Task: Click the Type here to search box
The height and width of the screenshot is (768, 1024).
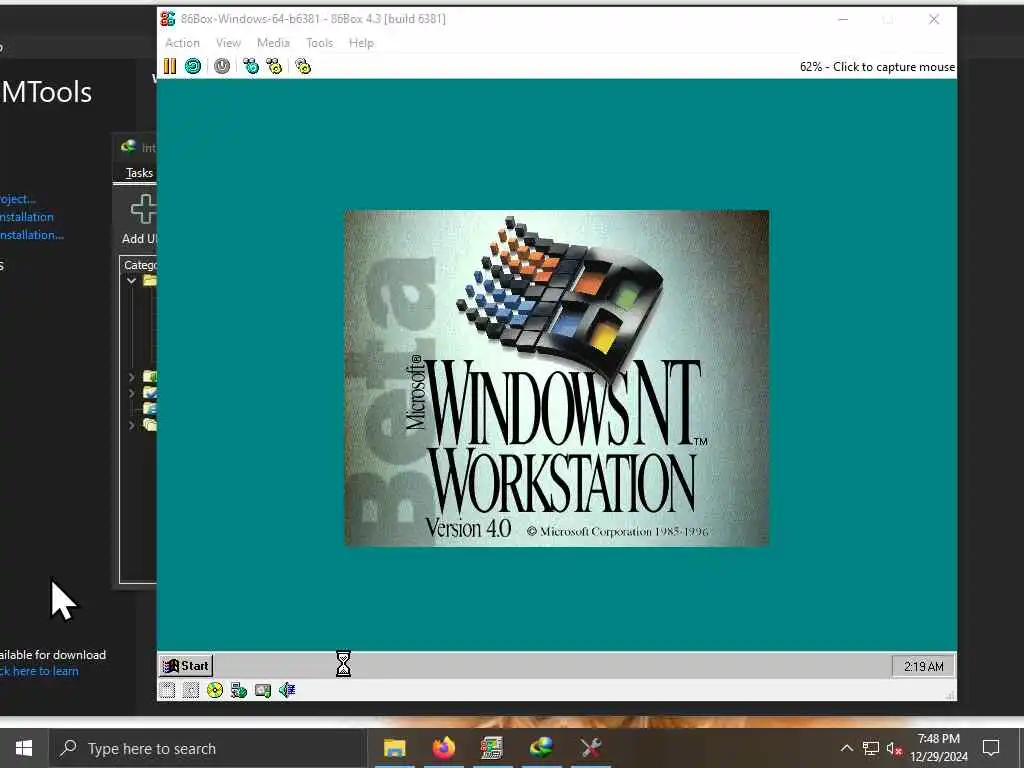Action: [x=208, y=748]
